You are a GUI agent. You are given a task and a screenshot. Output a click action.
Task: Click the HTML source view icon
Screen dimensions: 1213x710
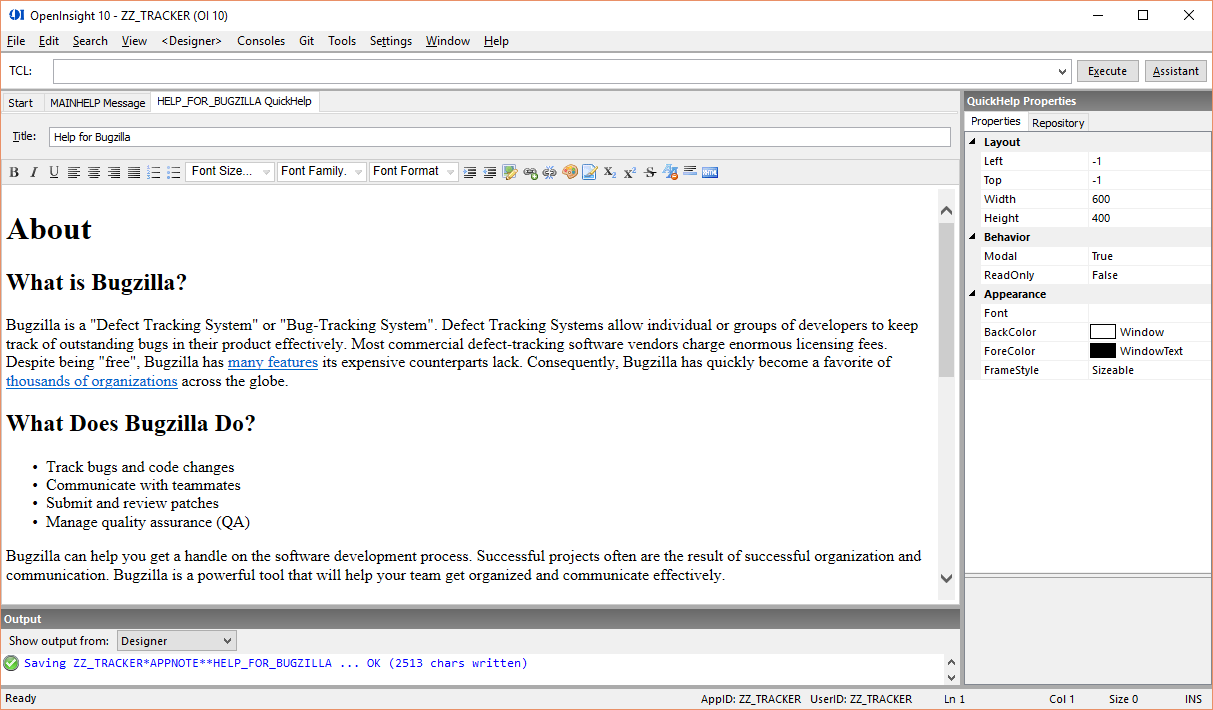click(710, 172)
